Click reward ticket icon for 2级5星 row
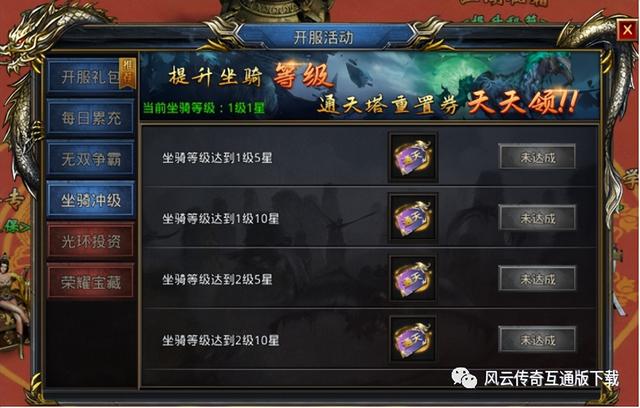 (413, 279)
